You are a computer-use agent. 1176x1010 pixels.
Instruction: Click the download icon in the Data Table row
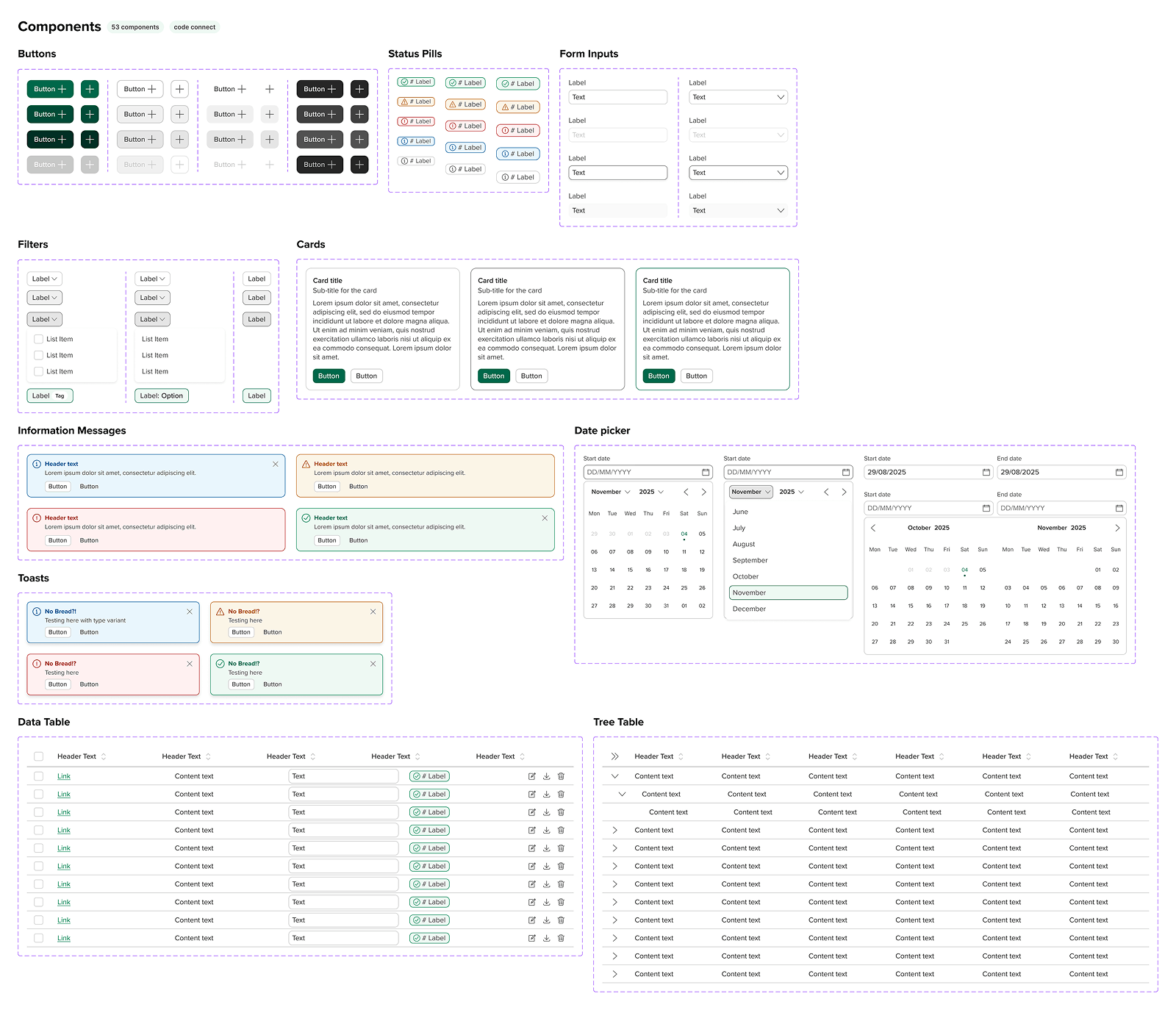tap(546, 776)
